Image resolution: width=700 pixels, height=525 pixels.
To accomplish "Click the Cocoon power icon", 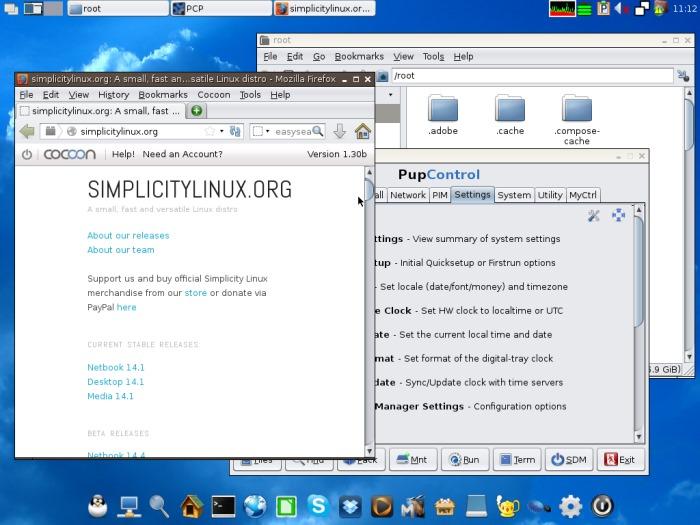I will [x=27, y=154].
